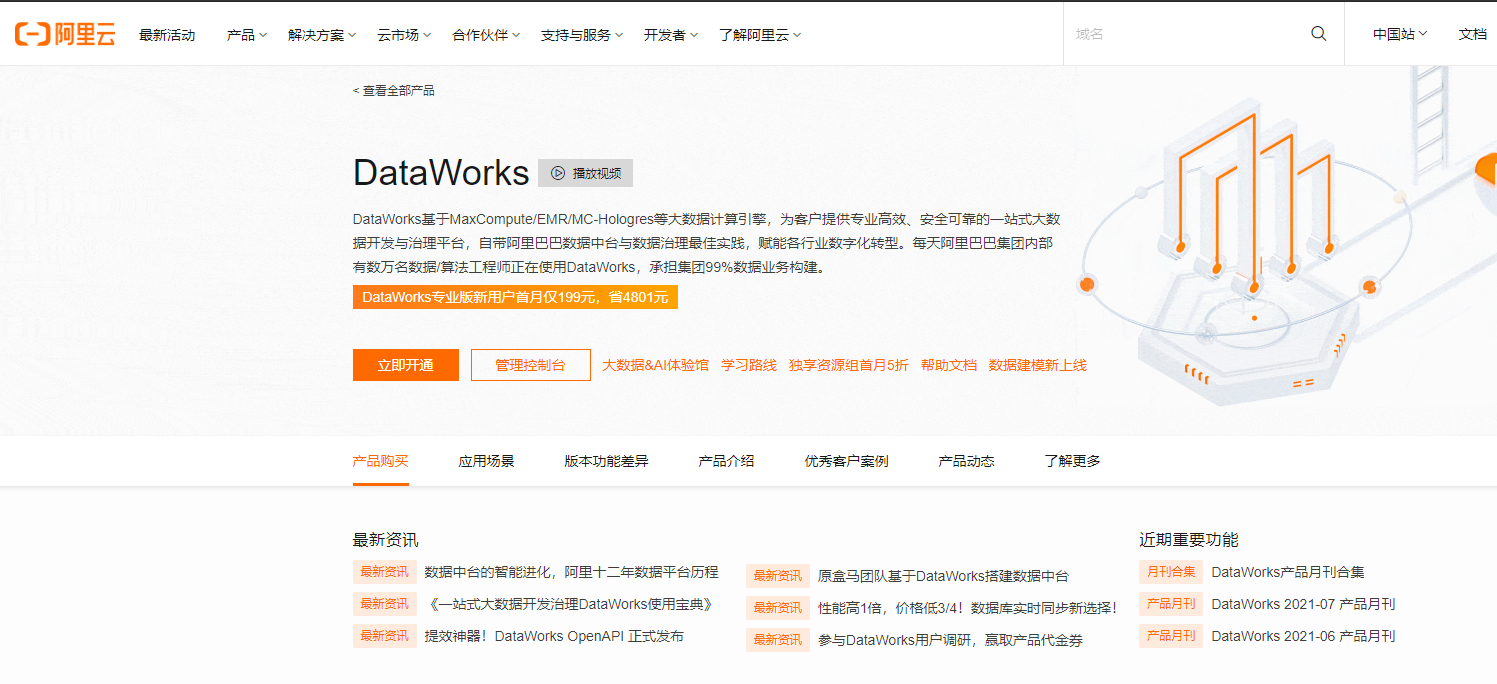Viewport: 1497px width, 684px height.
Task: Open DataWorks产品月刊合集 link
Action: [x=1288, y=572]
